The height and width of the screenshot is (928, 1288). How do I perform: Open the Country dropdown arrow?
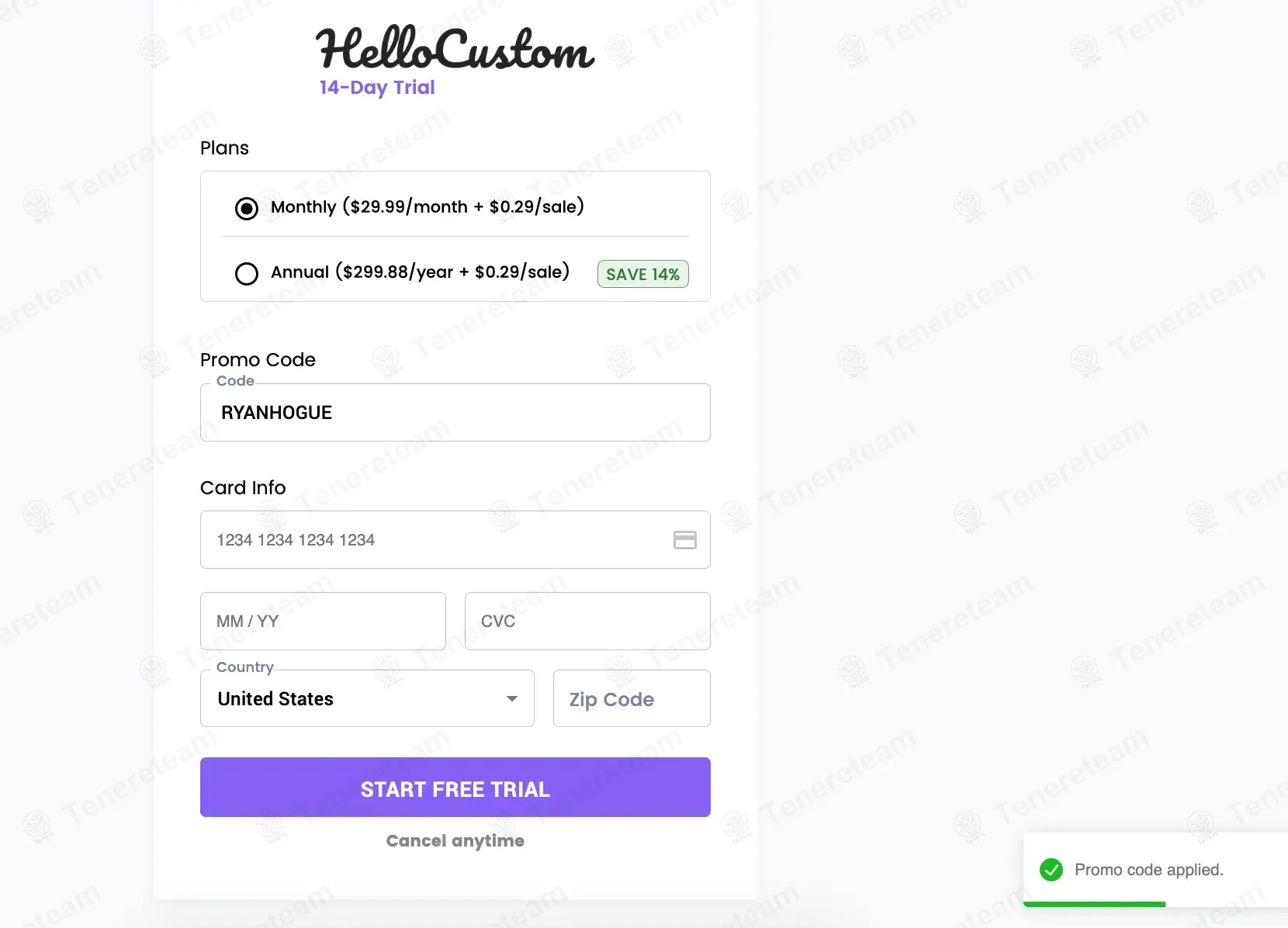pos(512,698)
